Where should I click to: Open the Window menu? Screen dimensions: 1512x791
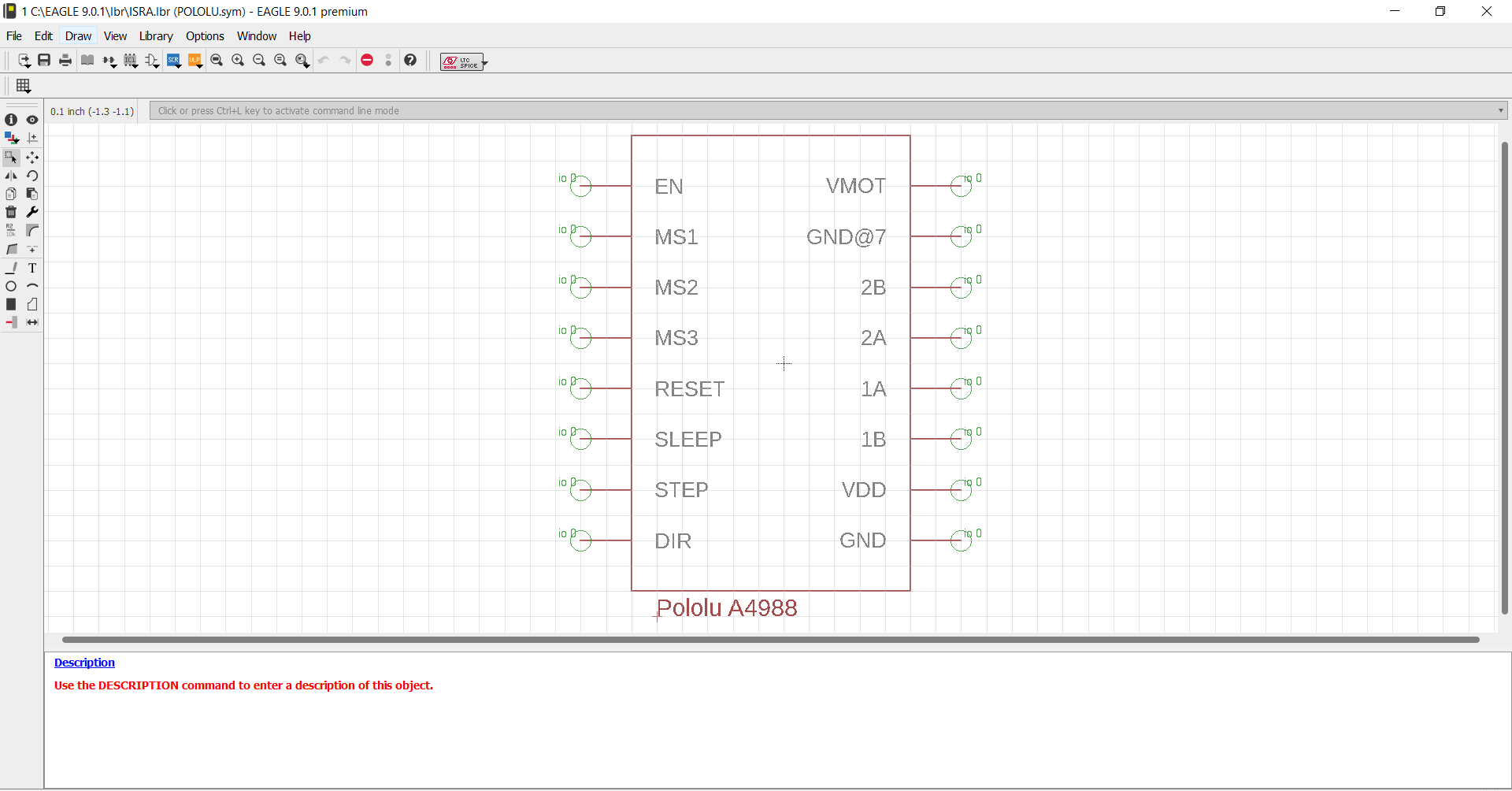[257, 36]
